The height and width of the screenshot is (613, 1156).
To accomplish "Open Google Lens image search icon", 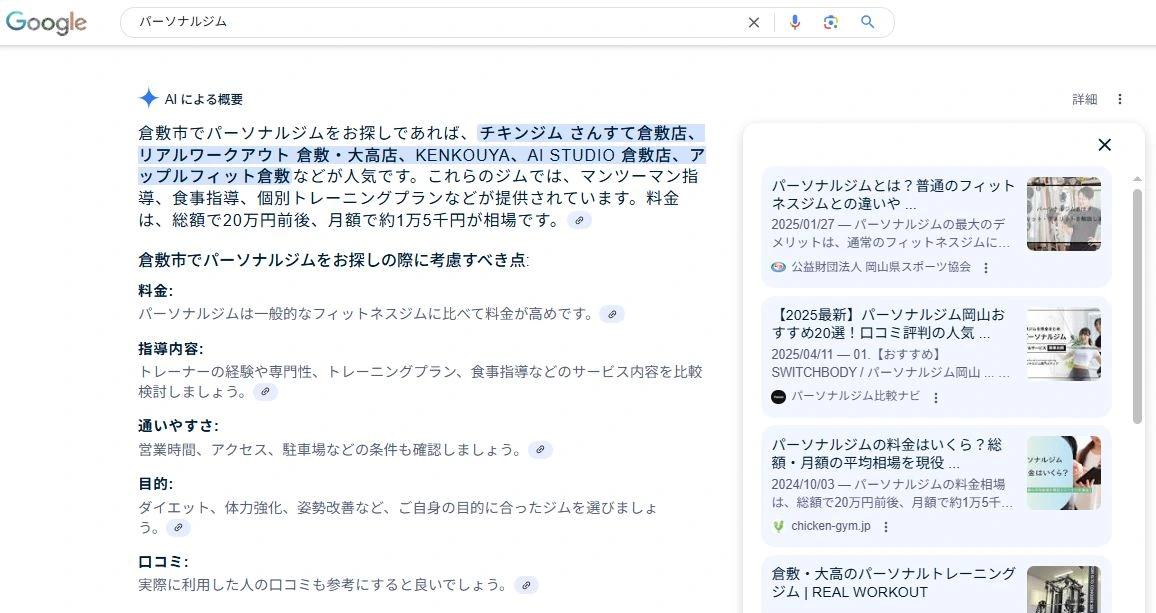I will pyautogui.click(x=831, y=22).
